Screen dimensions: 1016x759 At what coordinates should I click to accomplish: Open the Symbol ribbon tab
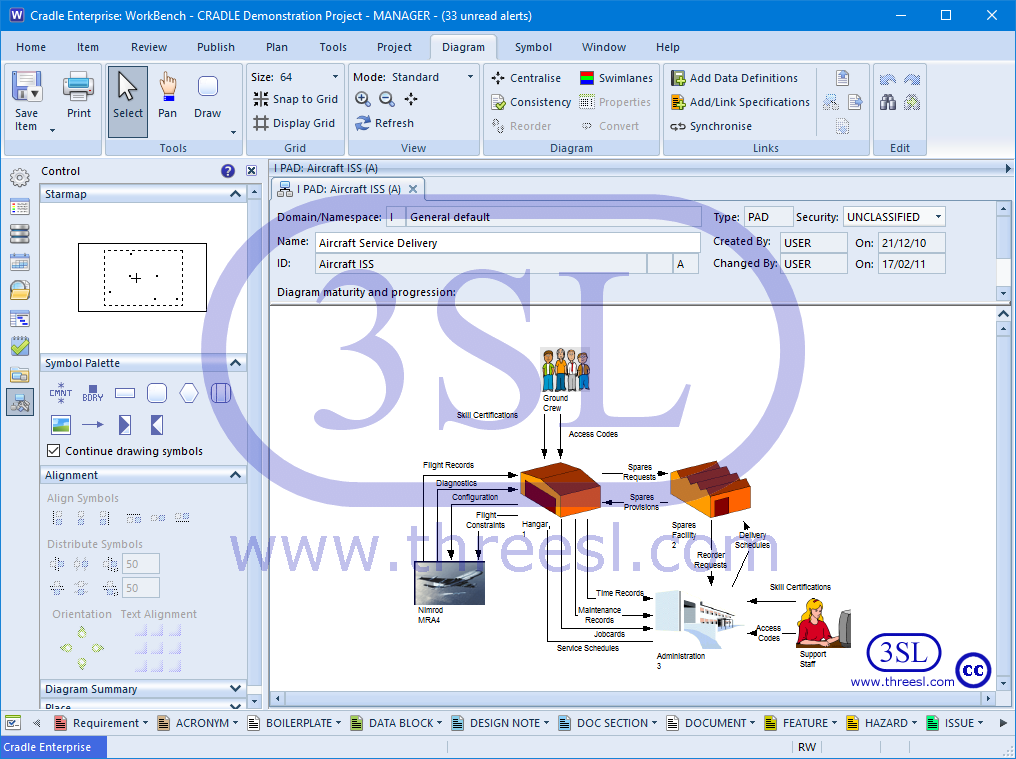tap(533, 47)
